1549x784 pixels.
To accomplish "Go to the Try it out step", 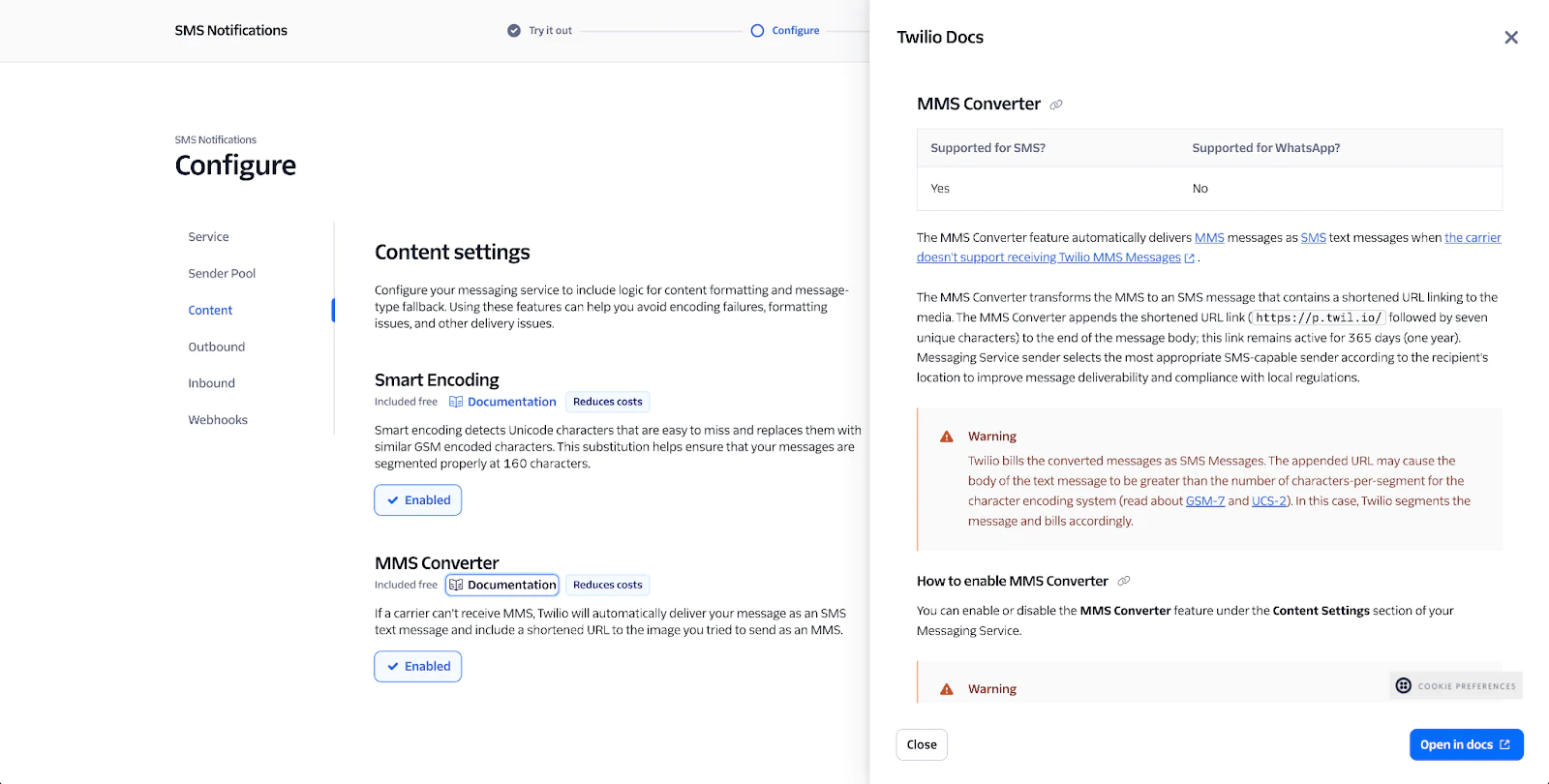I will [550, 31].
